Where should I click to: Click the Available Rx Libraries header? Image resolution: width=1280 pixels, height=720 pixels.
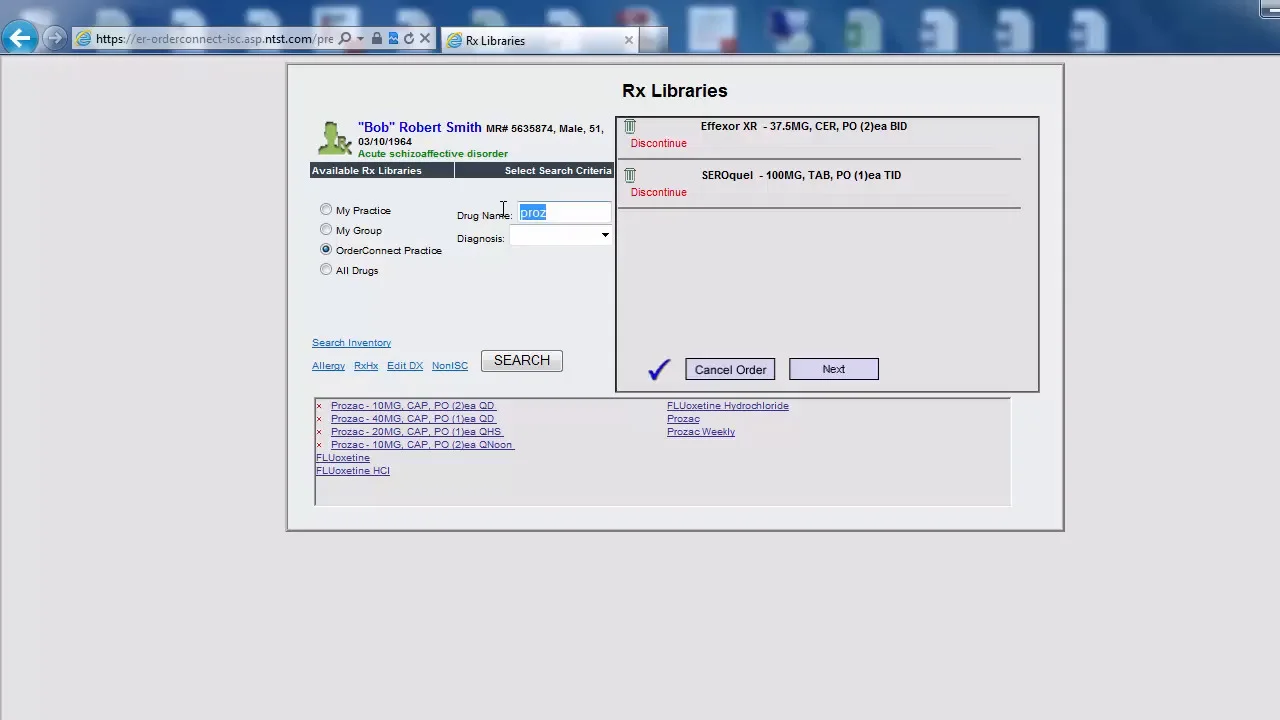tap(367, 170)
